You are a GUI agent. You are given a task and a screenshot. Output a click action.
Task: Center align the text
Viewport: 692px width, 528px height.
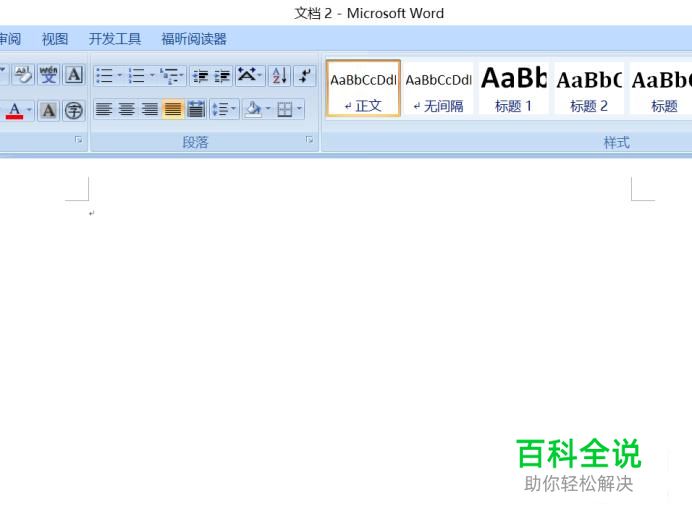click(x=127, y=109)
